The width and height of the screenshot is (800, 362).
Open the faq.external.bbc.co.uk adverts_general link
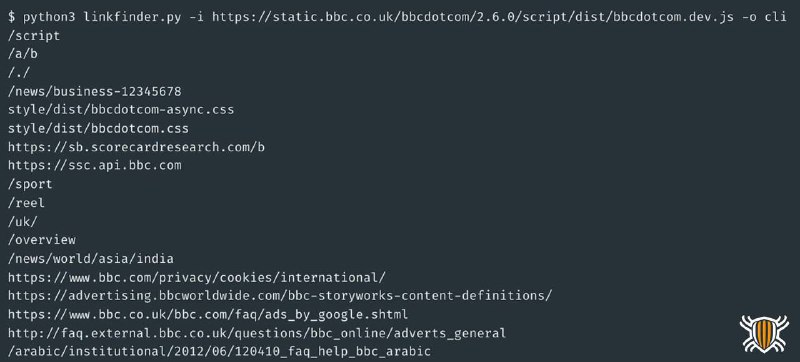257,333
